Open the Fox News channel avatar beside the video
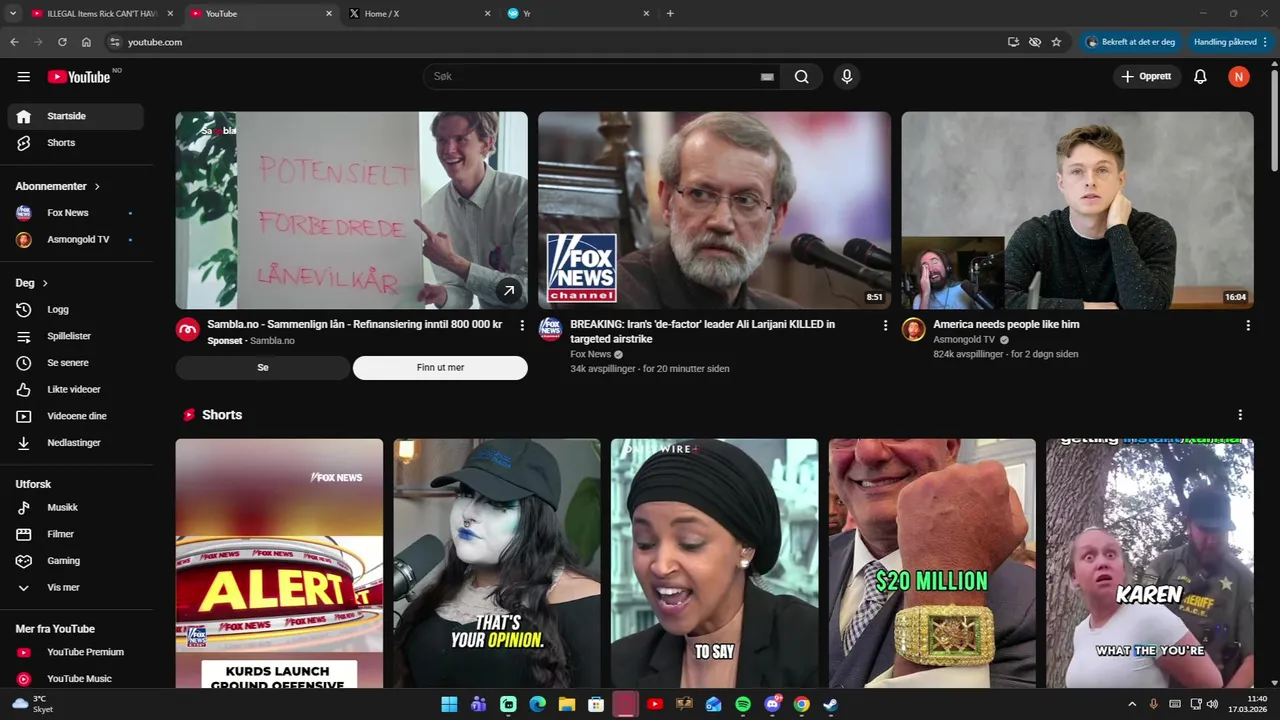 click(550, 329)
